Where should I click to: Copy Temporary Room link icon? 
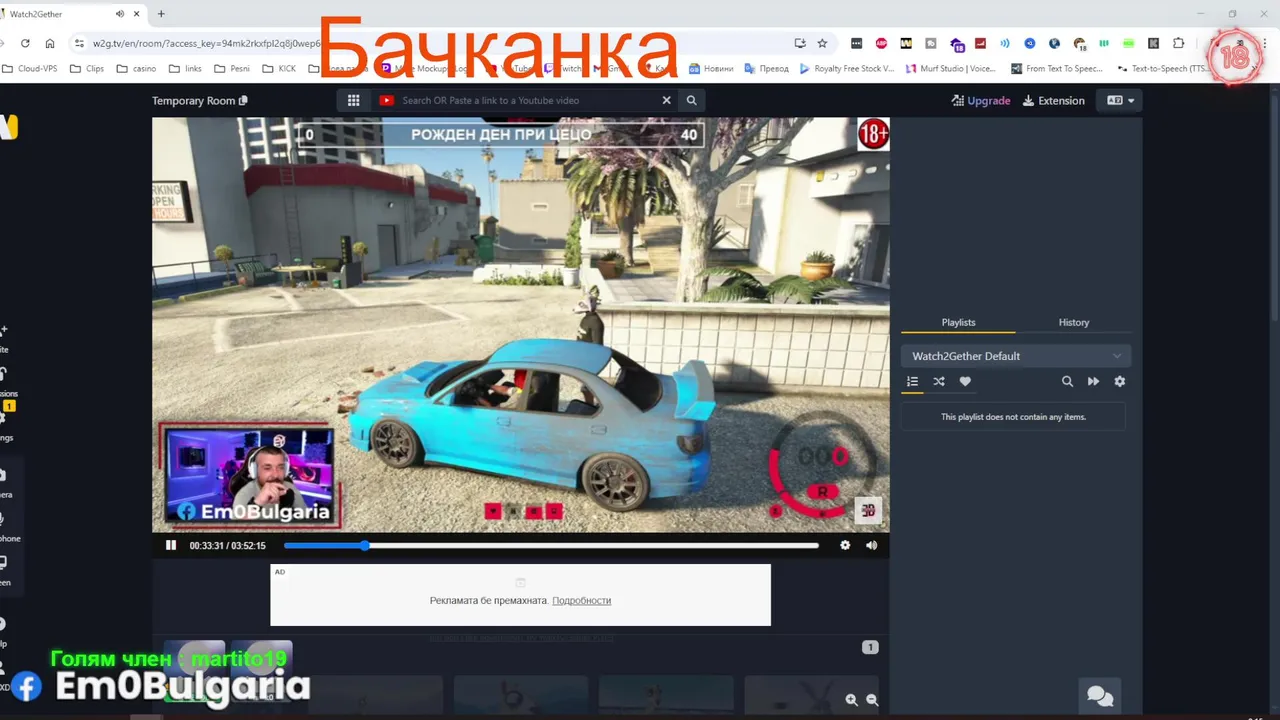click(x=243, y=101)
